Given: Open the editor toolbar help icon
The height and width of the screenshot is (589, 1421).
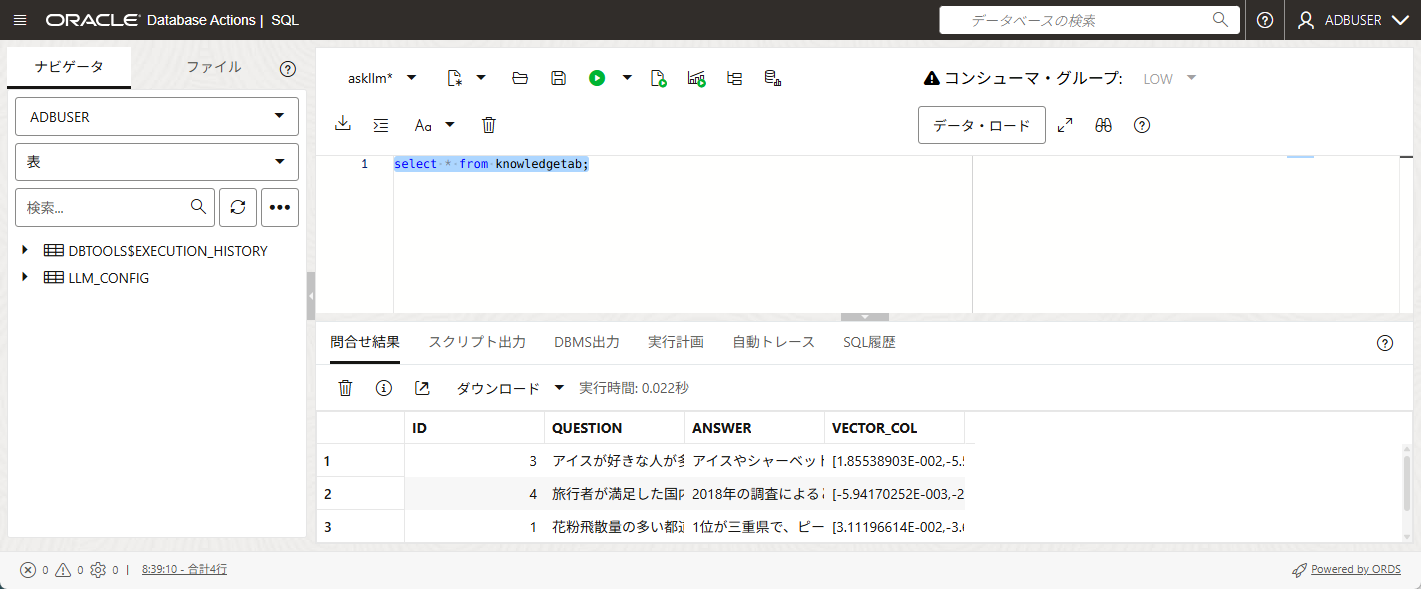Looking at the screenshot, I should 1142,125.
